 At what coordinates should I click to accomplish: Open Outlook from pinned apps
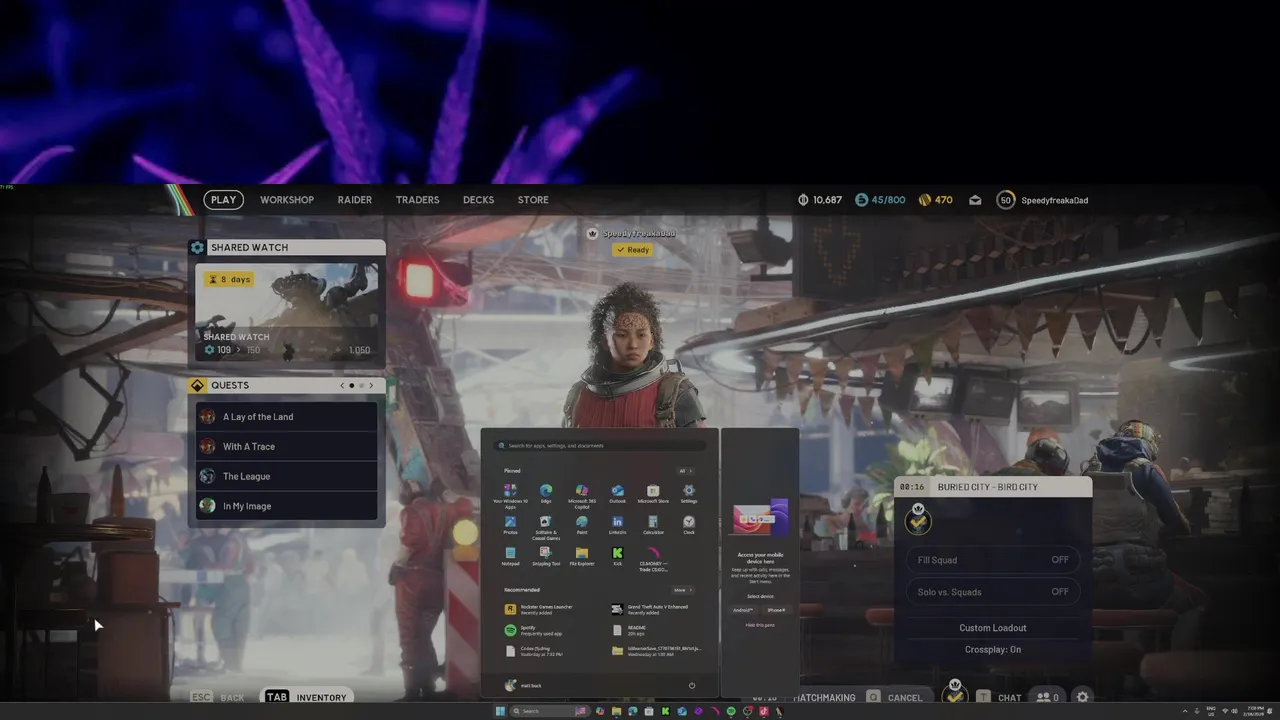[x=617, y=494]
